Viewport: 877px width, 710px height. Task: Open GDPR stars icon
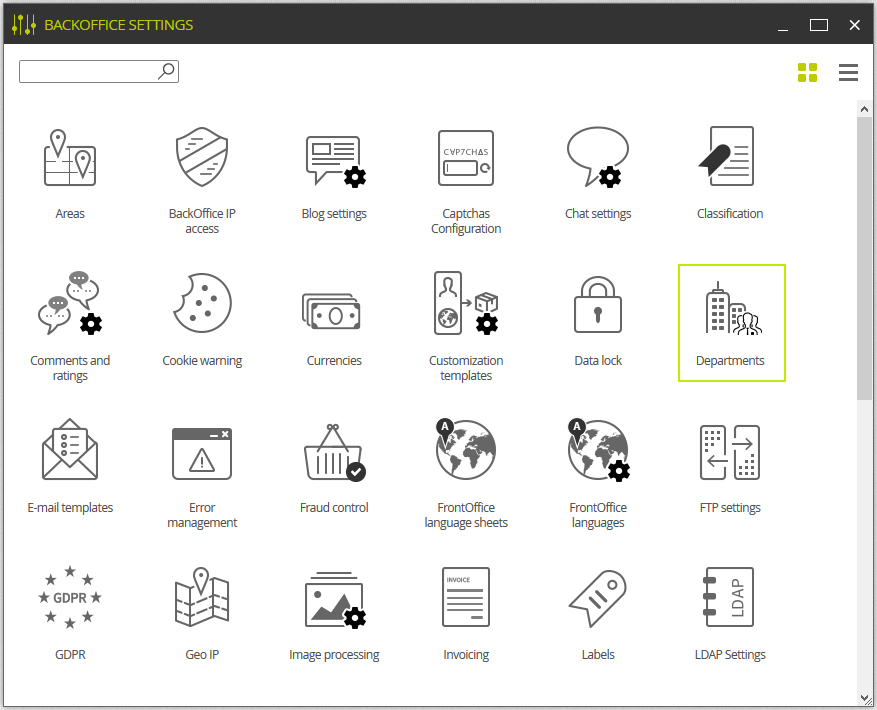coord(70,597)
